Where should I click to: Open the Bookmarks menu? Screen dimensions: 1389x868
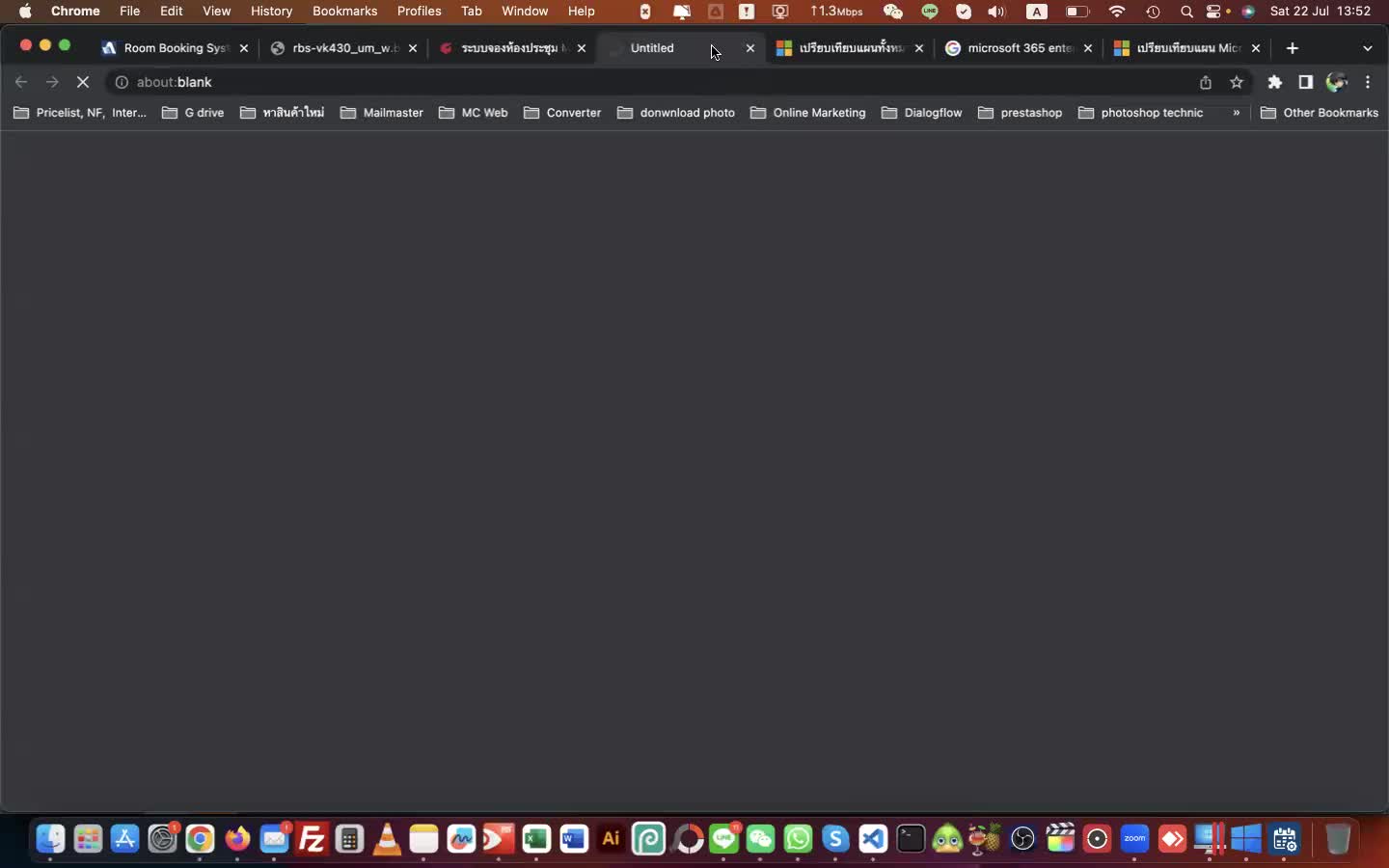[344, 12]
